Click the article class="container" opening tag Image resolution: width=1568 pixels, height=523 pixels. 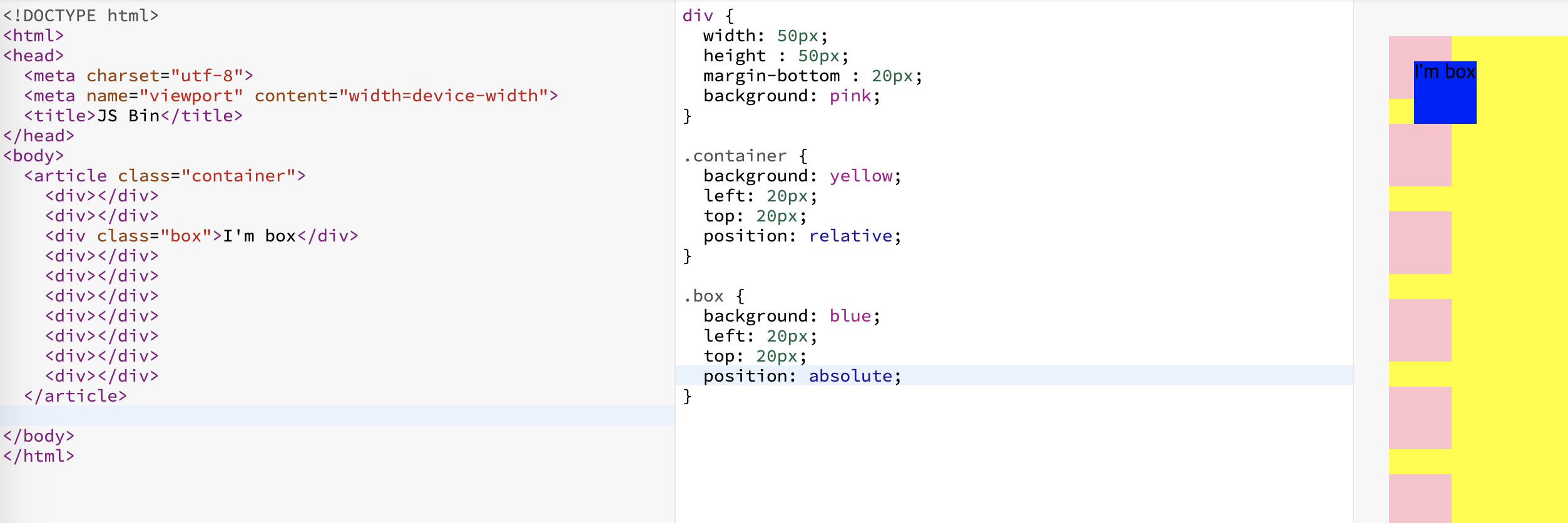click(165, 176)
